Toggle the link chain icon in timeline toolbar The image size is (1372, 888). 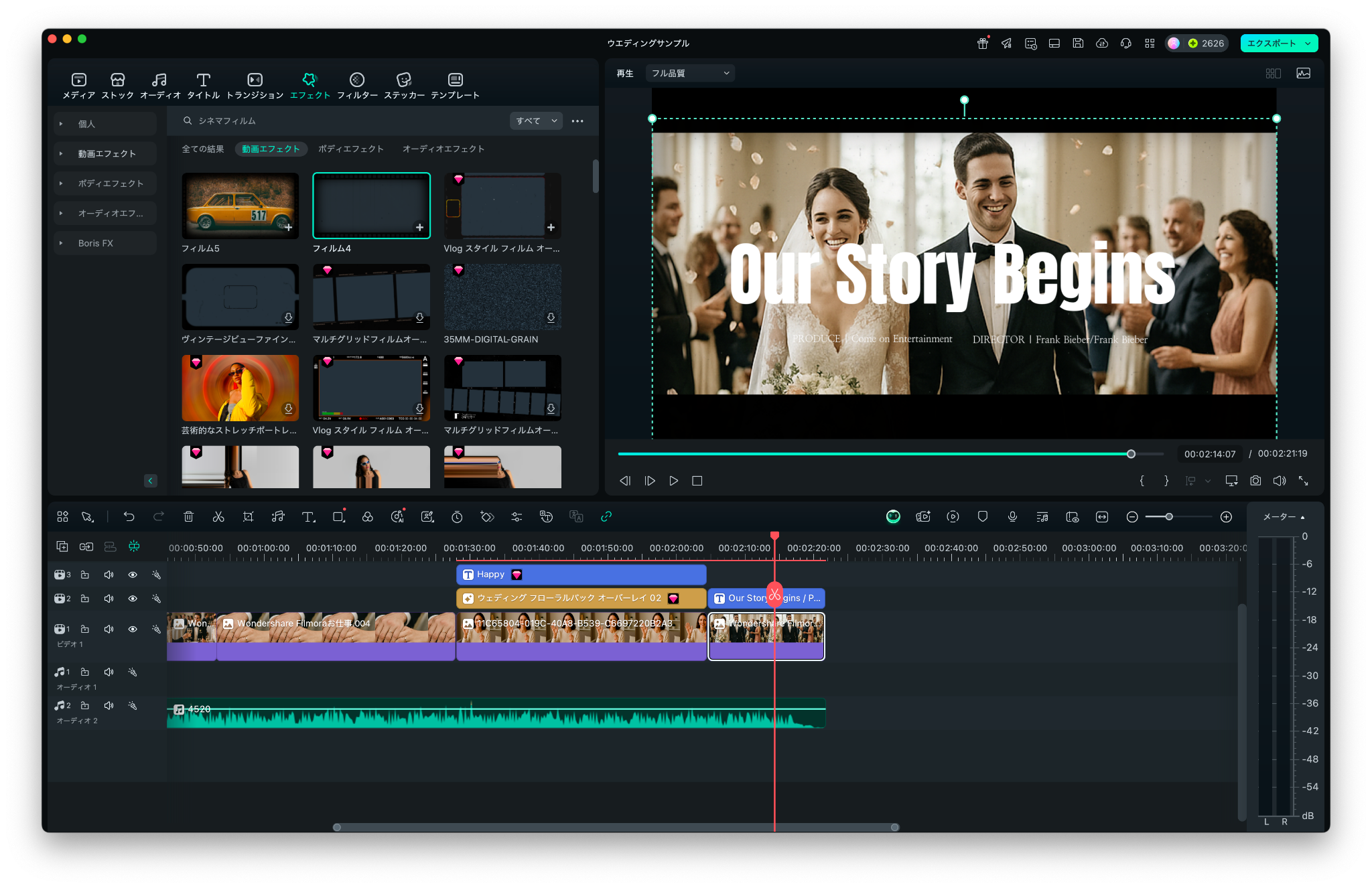pos(606,516)
